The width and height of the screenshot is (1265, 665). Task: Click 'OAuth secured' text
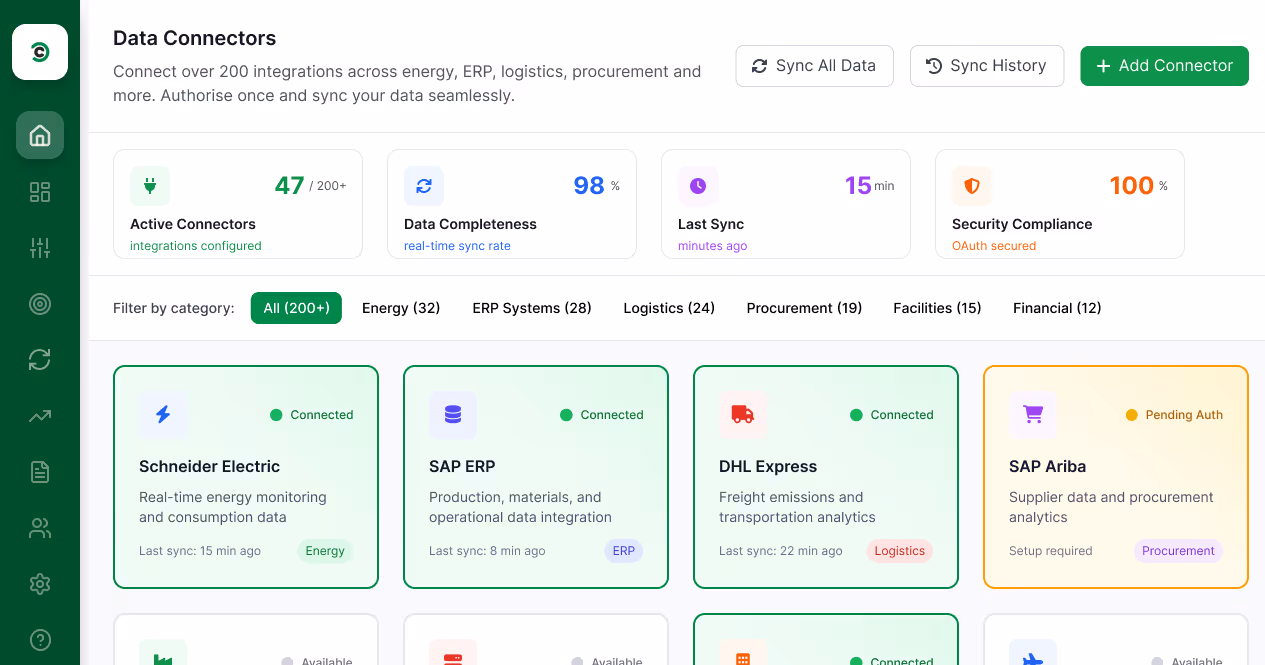click(x=994, y=246)
